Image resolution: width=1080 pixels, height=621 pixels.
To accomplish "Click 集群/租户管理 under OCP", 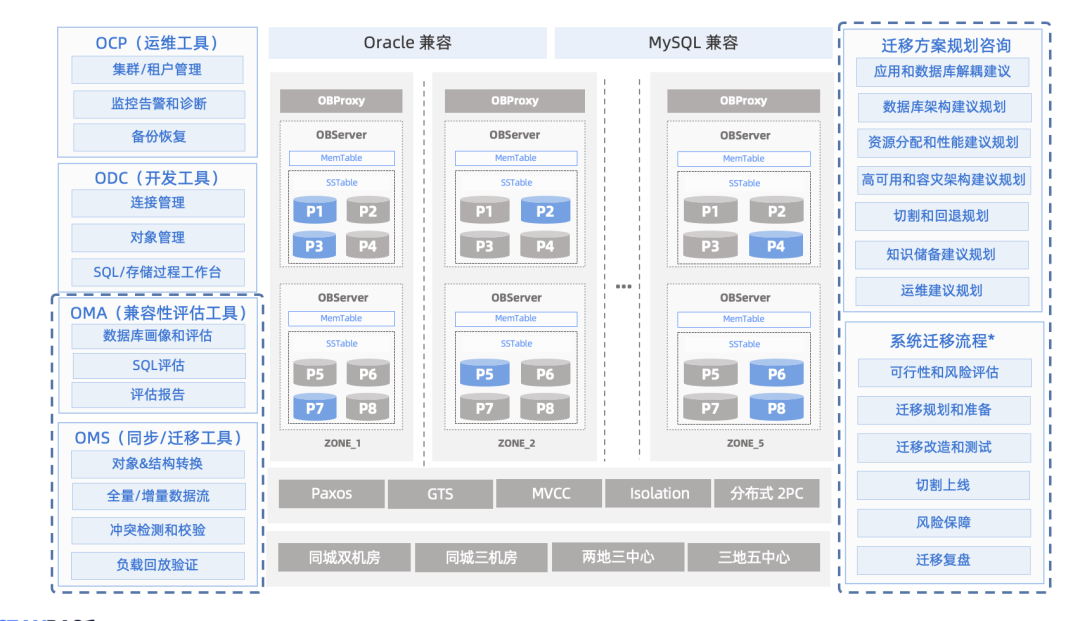I will [x=157, y=70].
